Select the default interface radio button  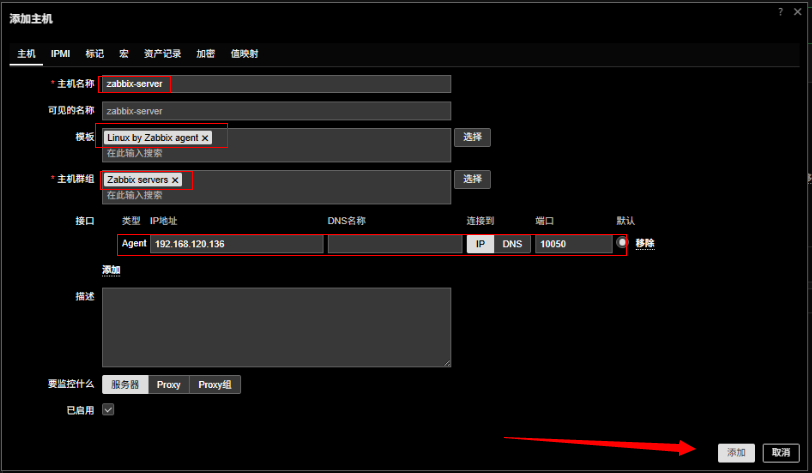pos(622,243)
